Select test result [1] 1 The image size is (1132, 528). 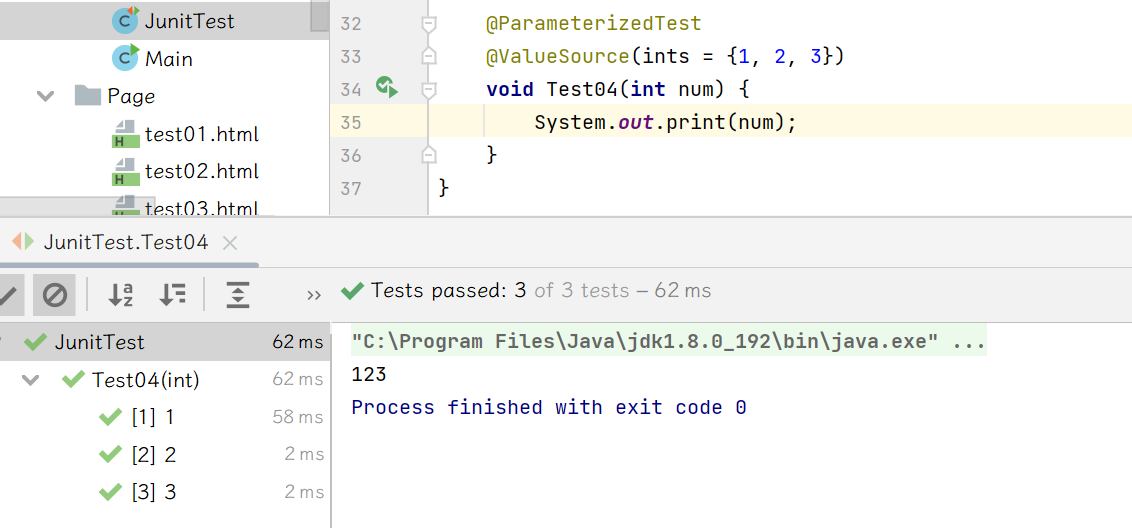pos(153,417)
